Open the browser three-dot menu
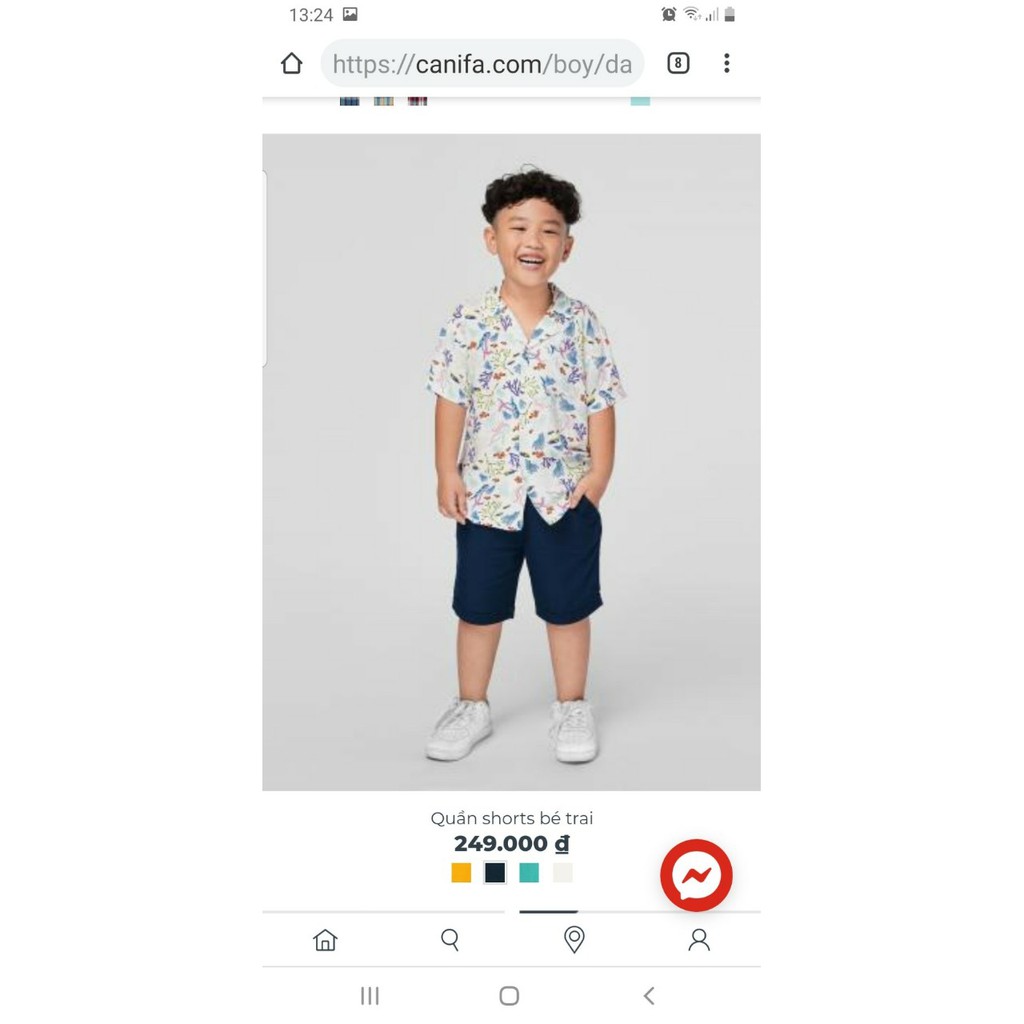 pos(726,63)
